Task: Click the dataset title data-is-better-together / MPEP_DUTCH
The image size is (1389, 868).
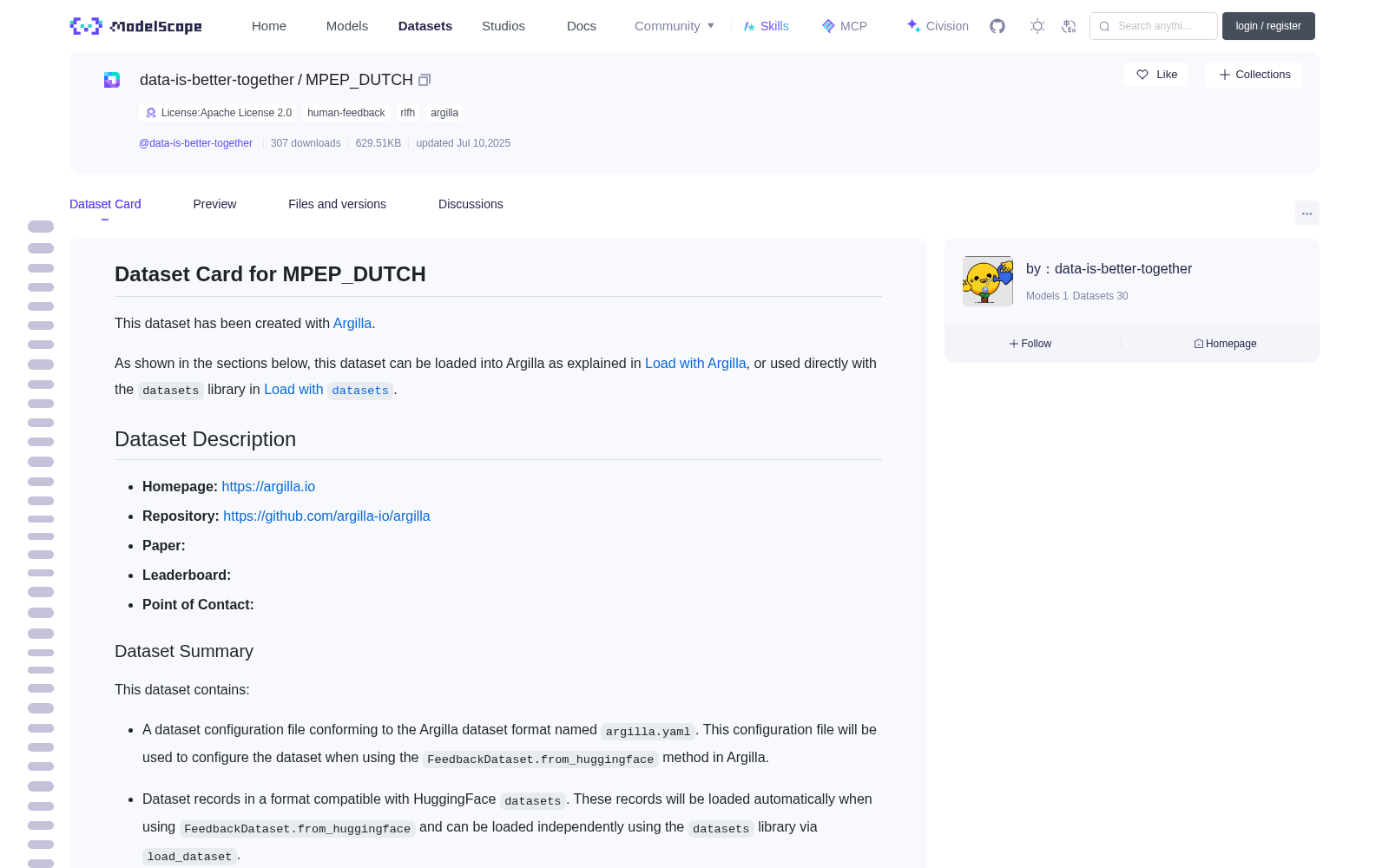Action: point(276,80)
